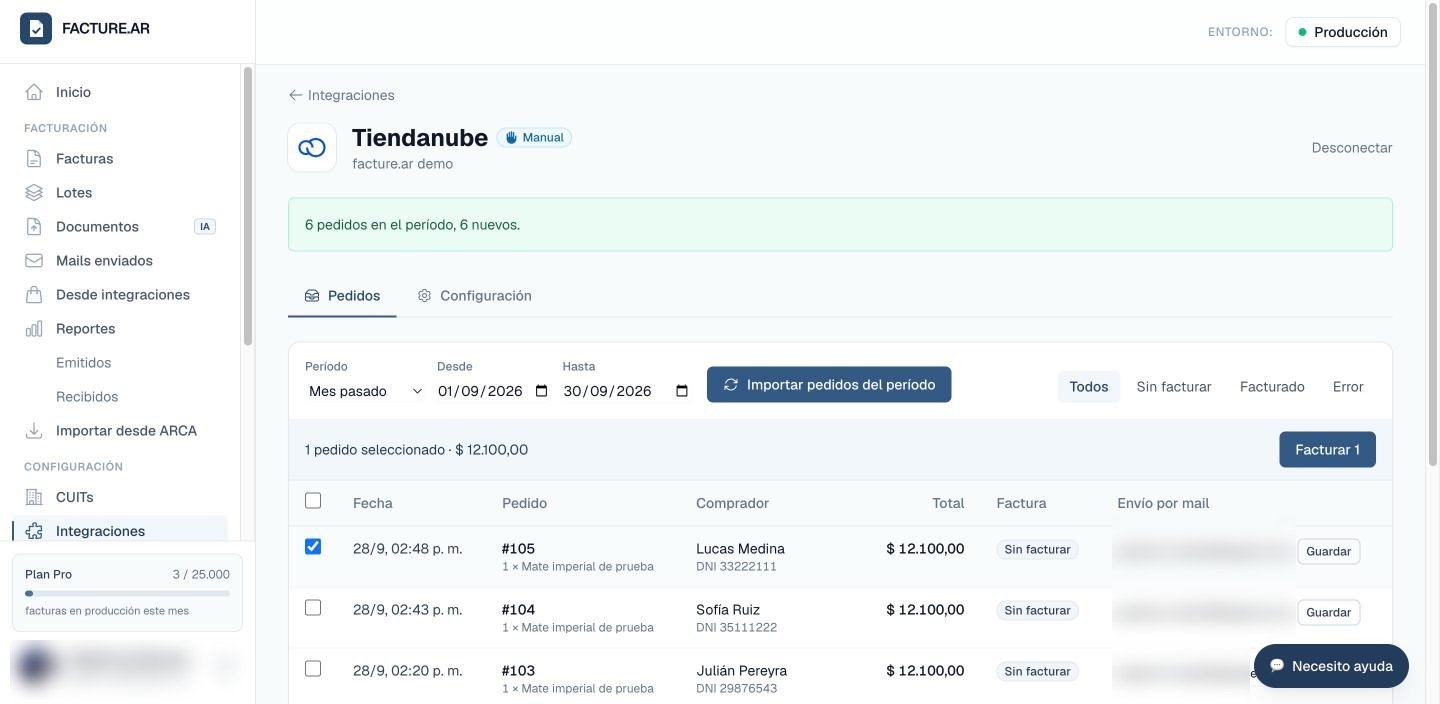Click Guardar for order #104
This screenshot has height=704, width=1440.
point(1329,612)
